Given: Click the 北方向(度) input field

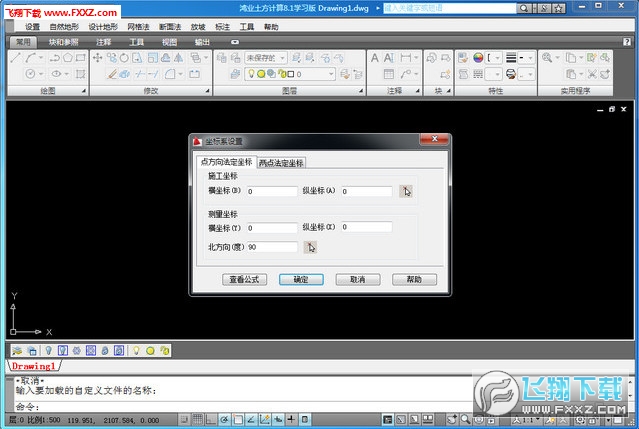Looking at the screenshot, I should pyautogui.click(x=272, y=247).
